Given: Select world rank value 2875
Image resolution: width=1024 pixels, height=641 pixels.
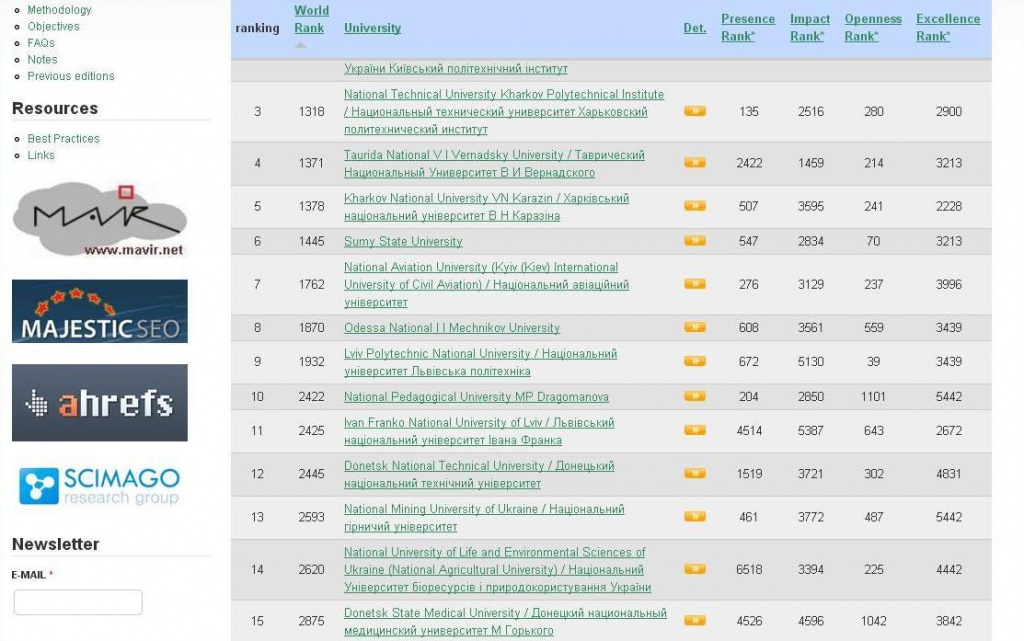Looking at the screenshot, I should (312, 621).
